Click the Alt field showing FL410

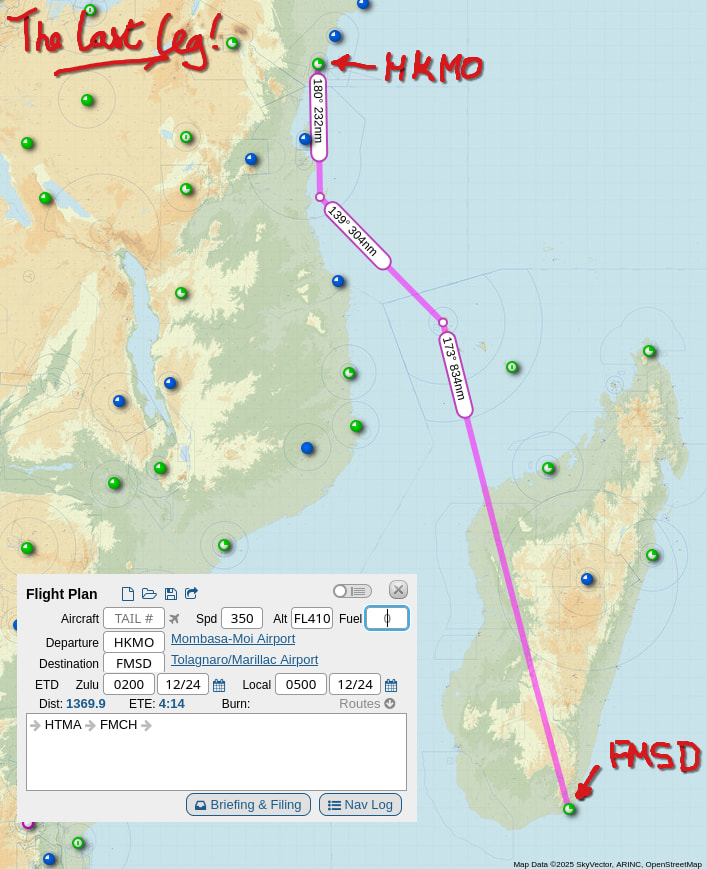coord(312,618)
